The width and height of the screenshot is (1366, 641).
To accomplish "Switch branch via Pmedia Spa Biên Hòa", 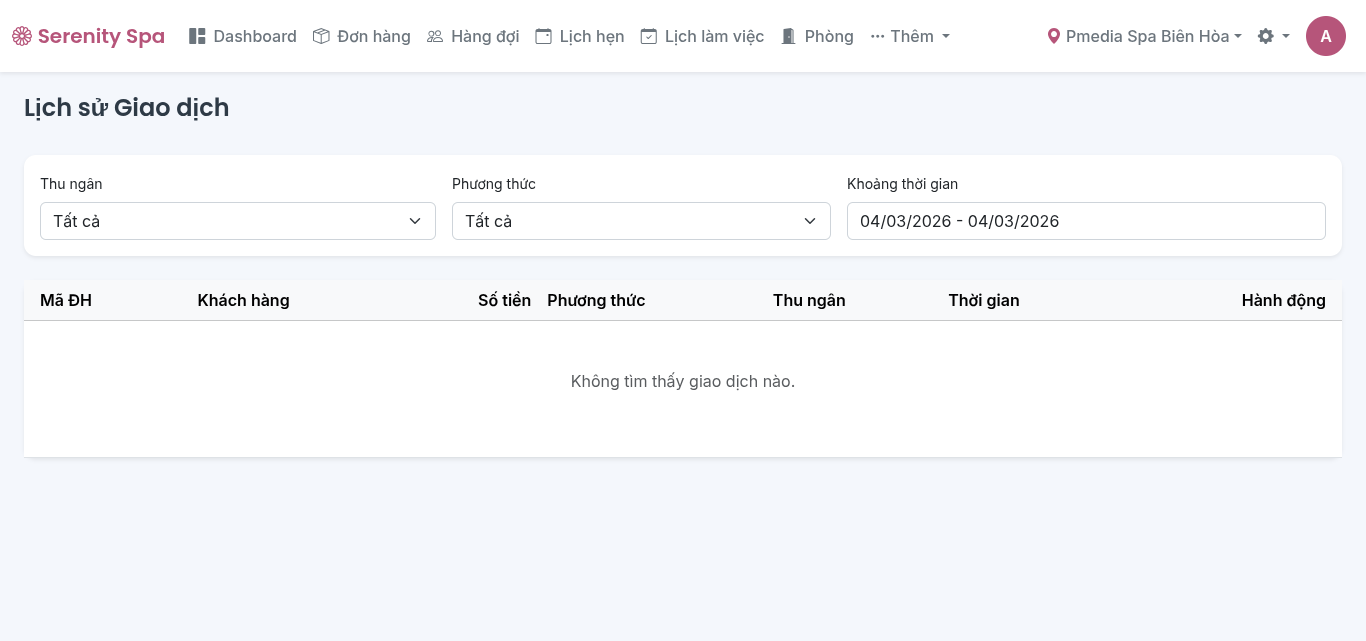I will 1148,36.
